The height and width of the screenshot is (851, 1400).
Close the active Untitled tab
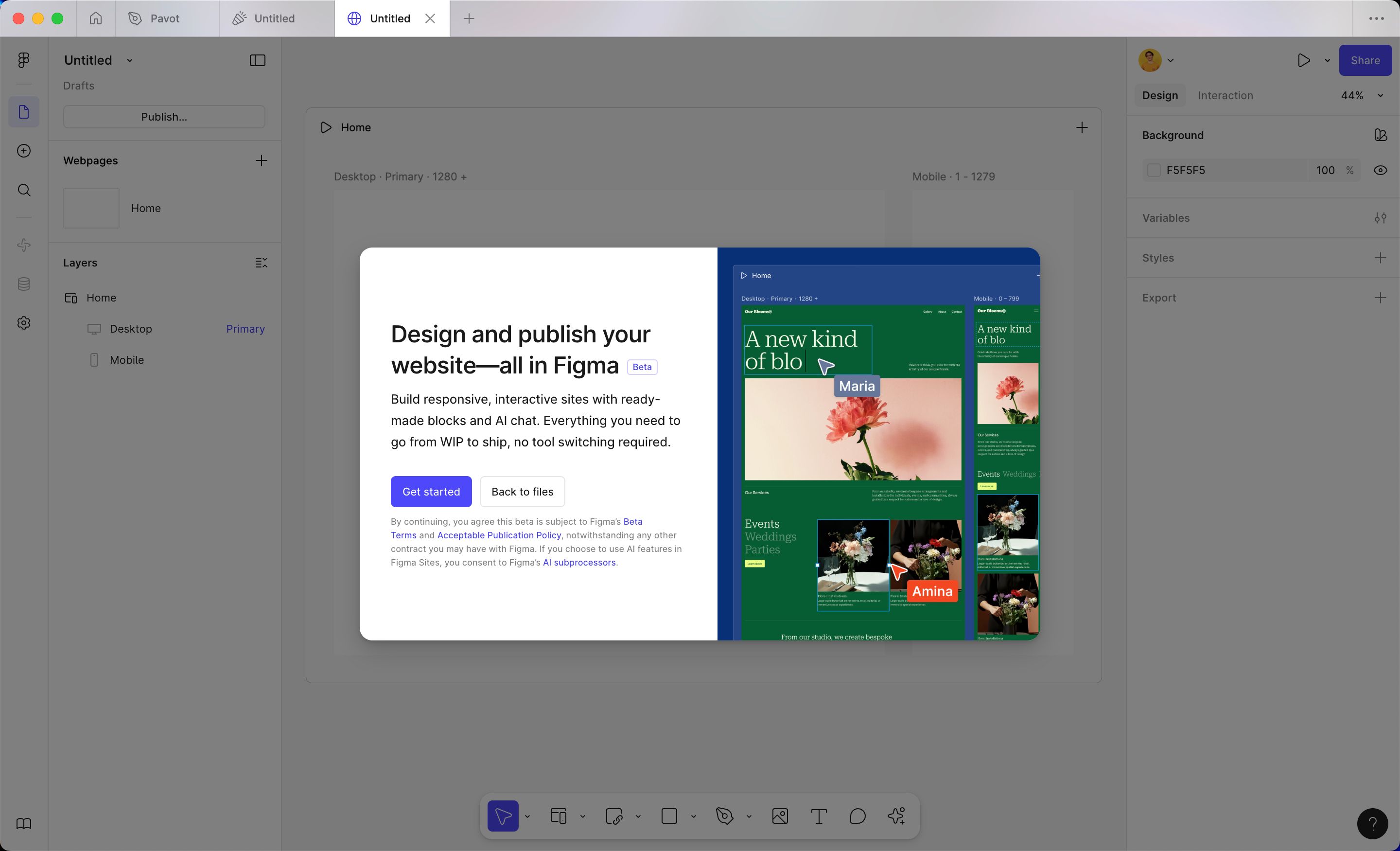[430, 18]
